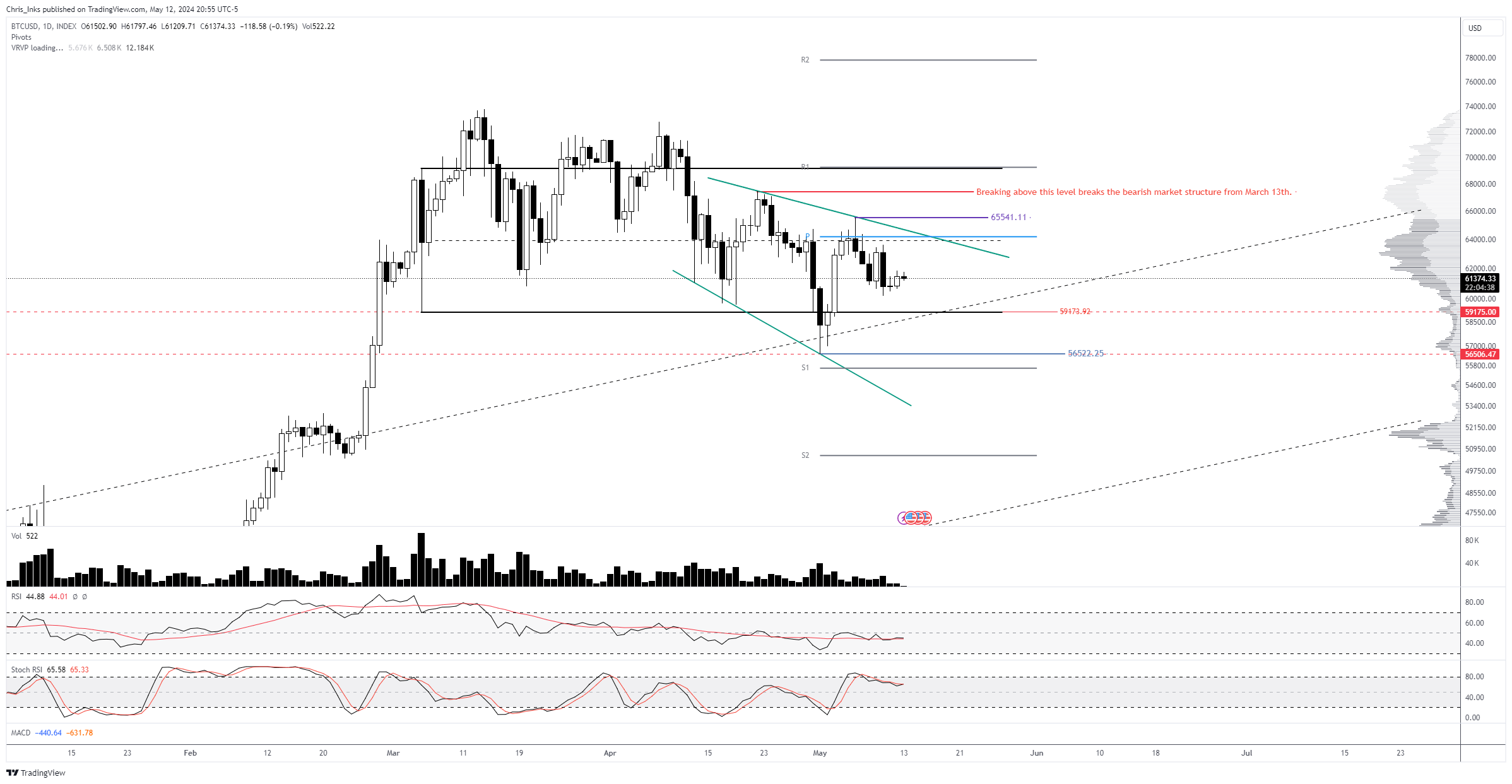
Task: Click the blue P pivot label
Action: [x=807, y=237]
